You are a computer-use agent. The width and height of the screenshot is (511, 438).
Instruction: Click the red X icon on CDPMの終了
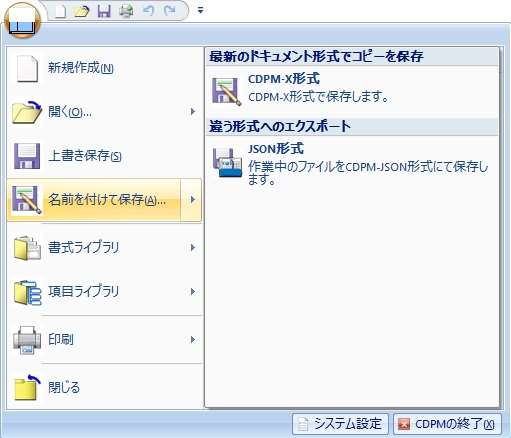tap(404, 424)
